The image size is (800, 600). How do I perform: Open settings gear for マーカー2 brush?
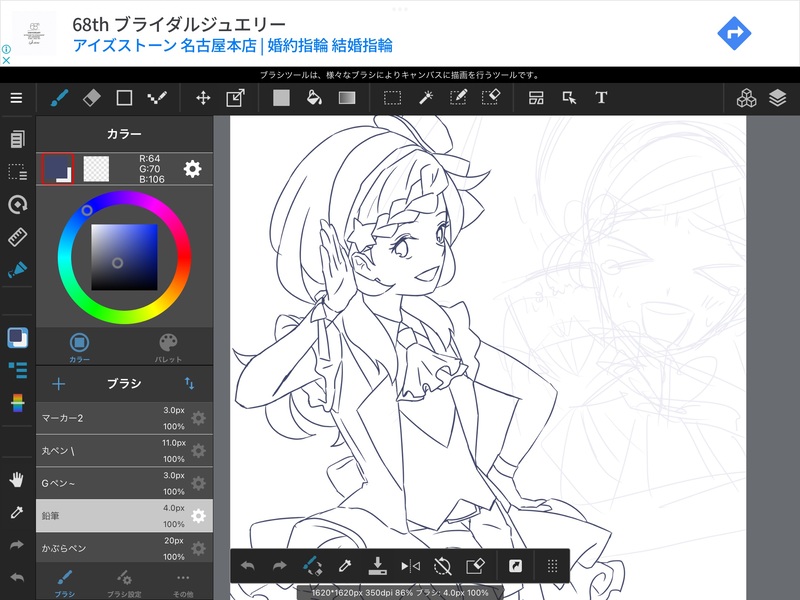pos(198,418)
